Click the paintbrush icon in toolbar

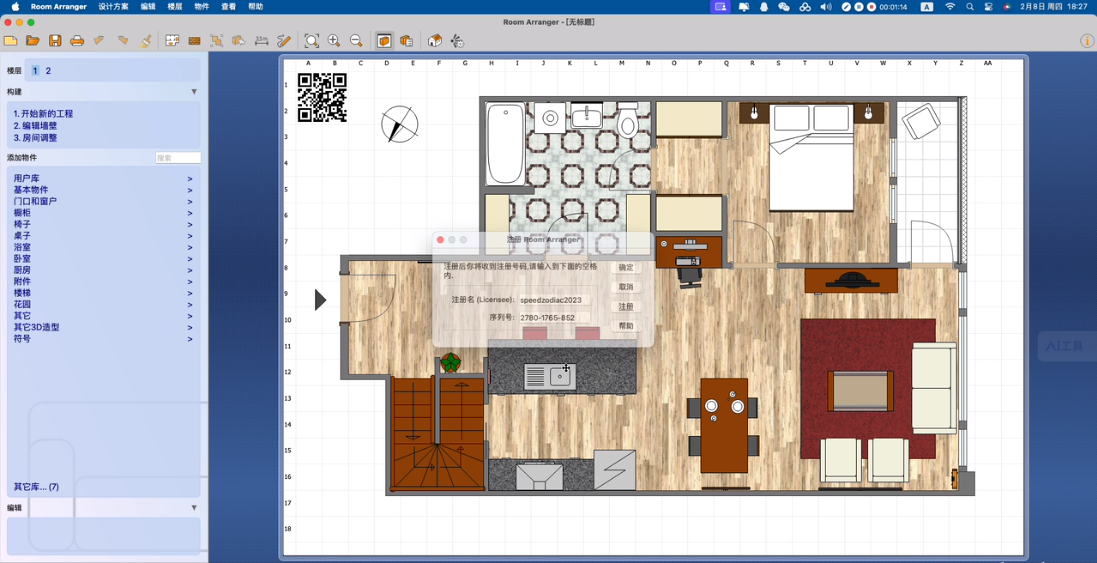[145, 41]
